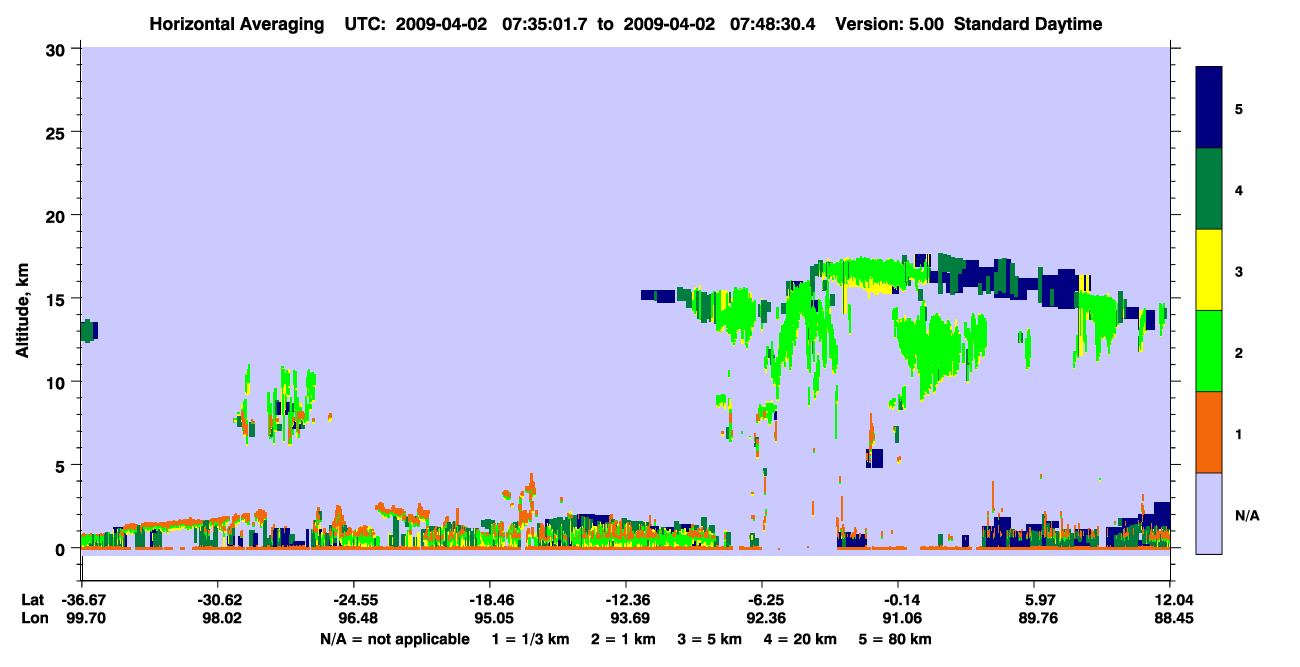Click latitude value -18.46
1300x667 pixels.
(x=489, y=600)
